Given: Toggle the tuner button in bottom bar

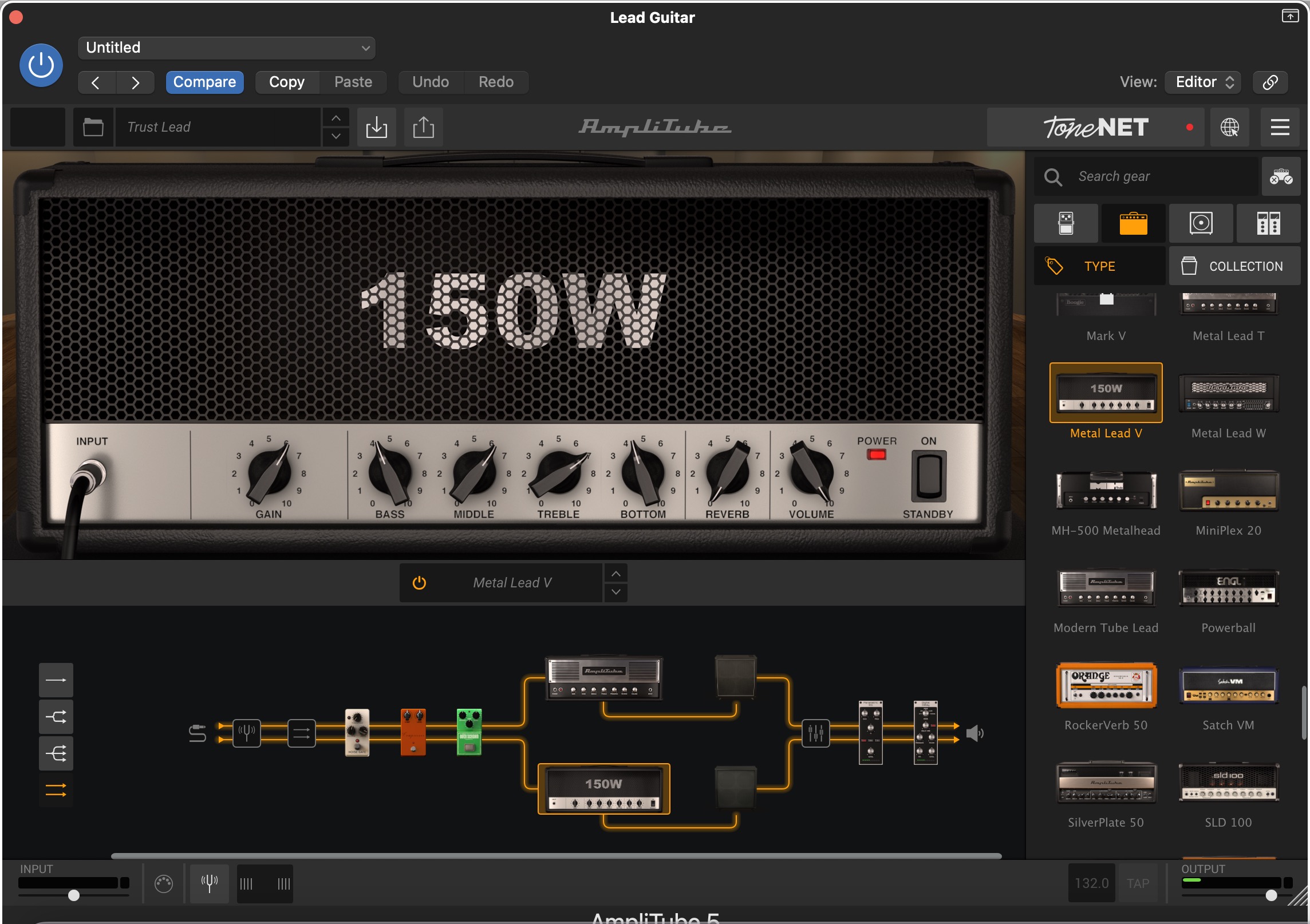Looking at the screenshot, I should 210,884.
